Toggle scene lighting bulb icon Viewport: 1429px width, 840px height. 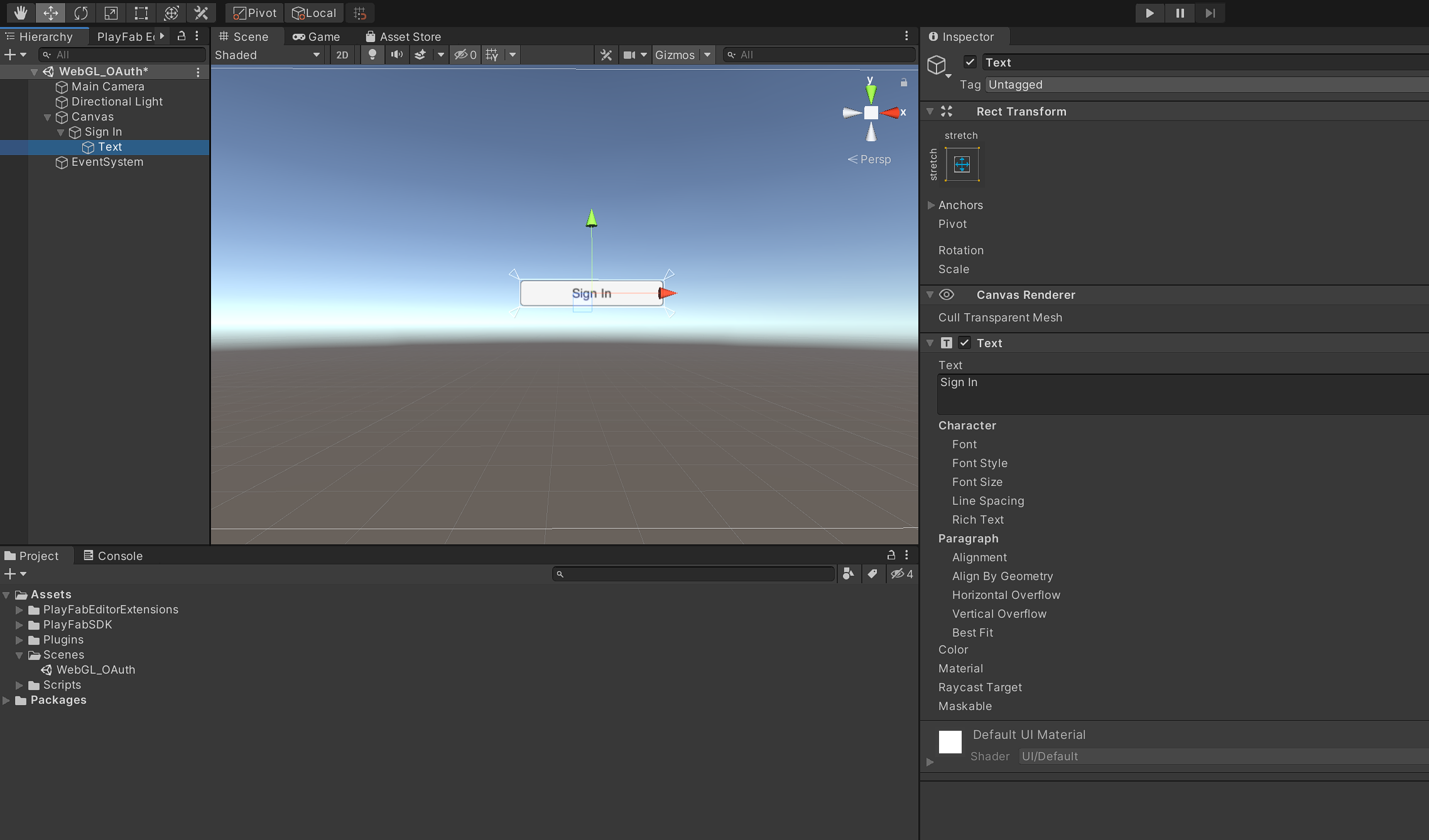372,55
